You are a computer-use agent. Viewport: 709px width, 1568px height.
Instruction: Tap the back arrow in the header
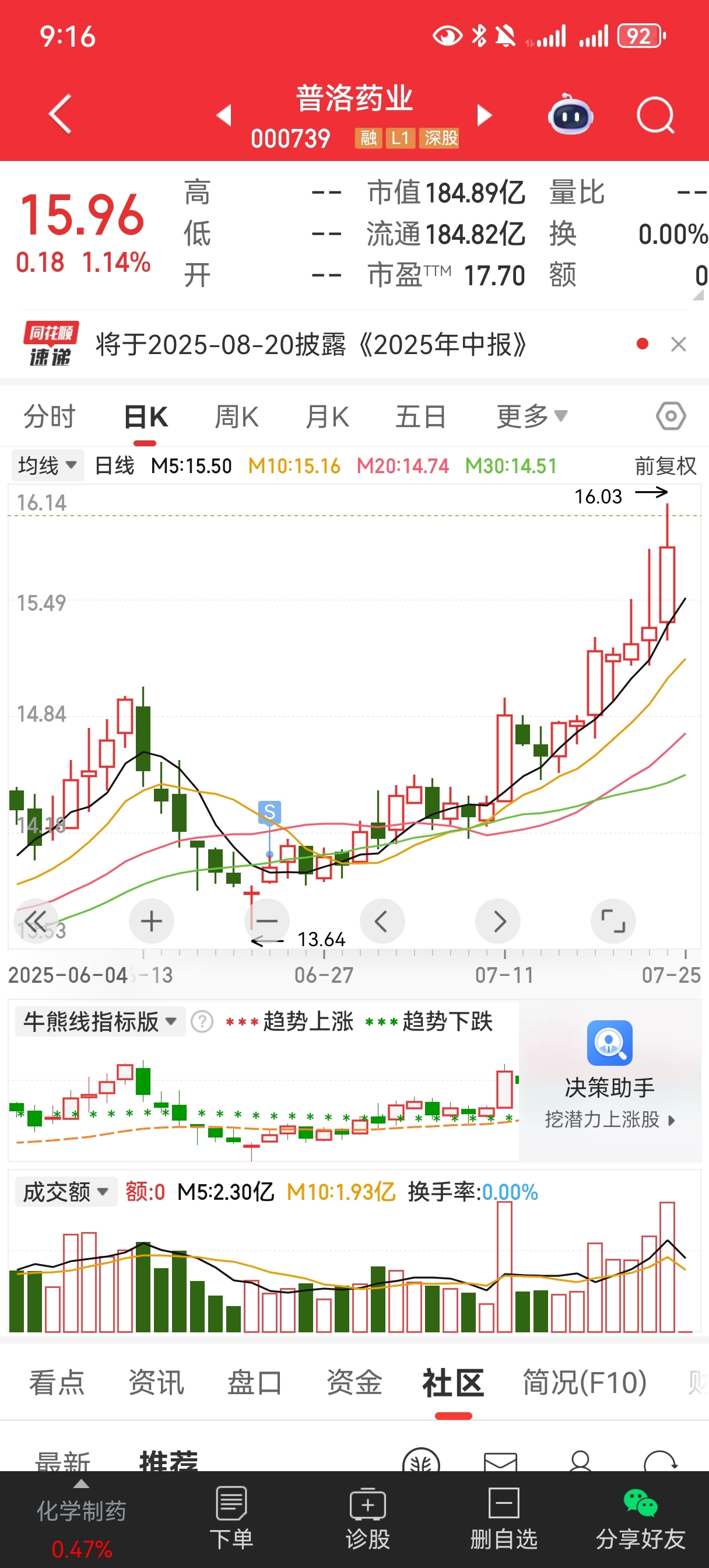coord(59,114)
